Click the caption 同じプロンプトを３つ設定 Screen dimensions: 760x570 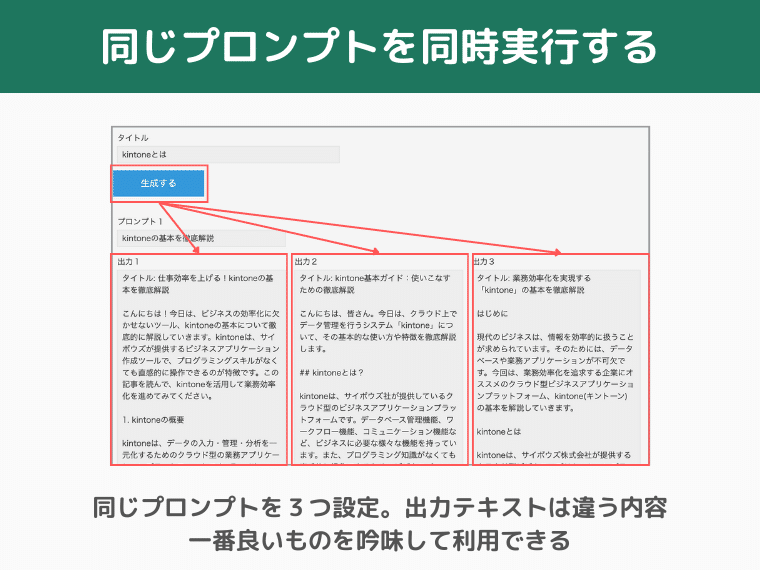click(x=236, y=507)
